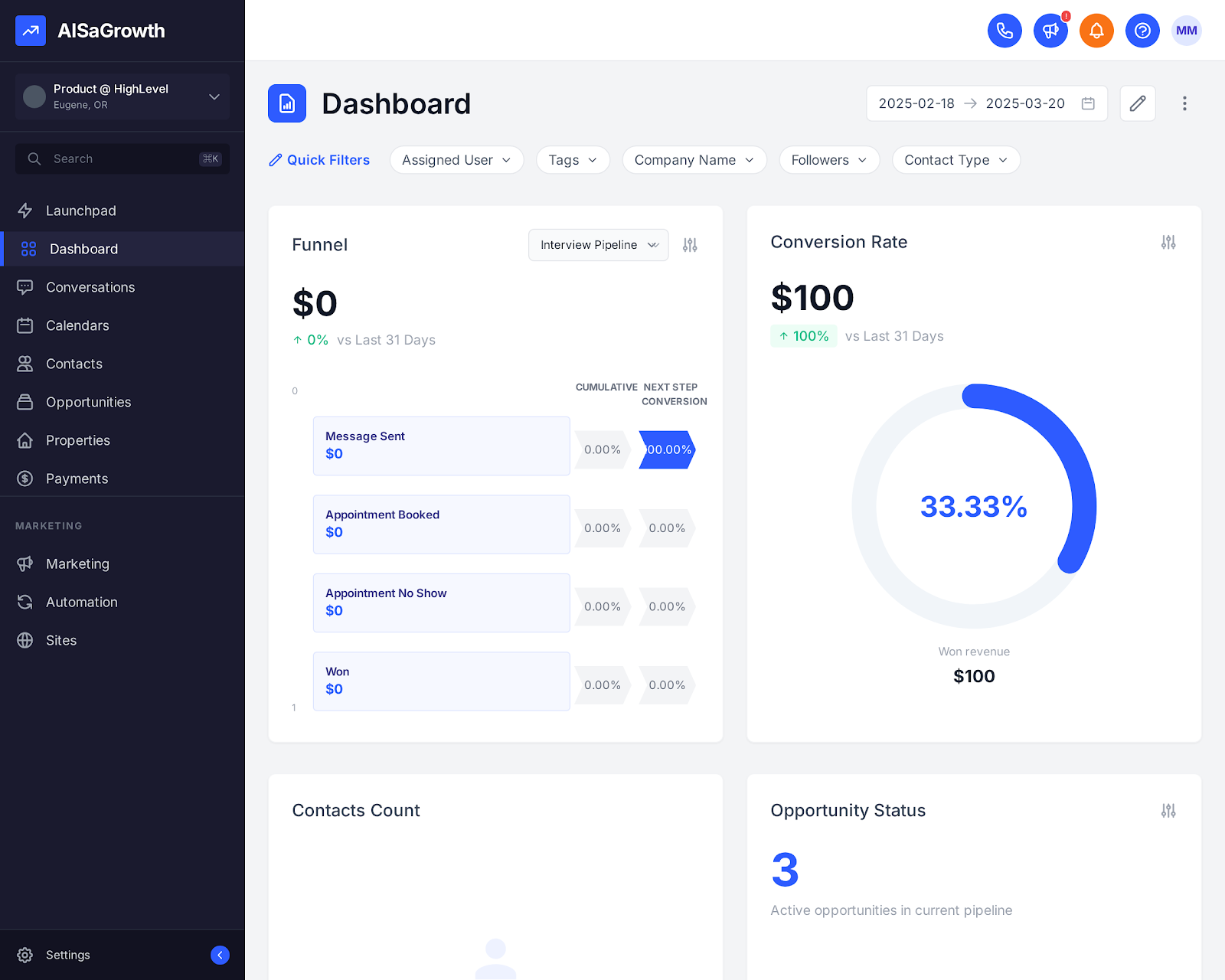
Task: Open the Contact Type filter dropdown
Action: click(955, 160)
